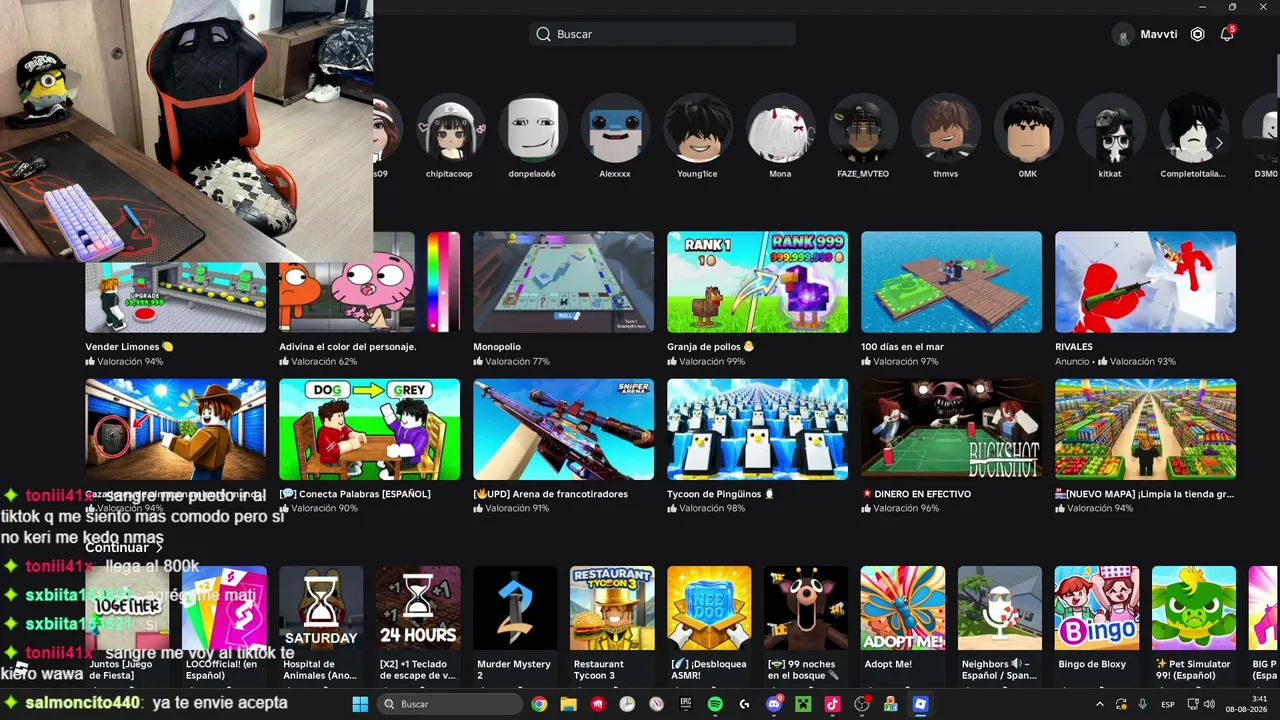Open the notifications bell
The width and height of the screenshot is (1280, 720).
coord(1227,34)
